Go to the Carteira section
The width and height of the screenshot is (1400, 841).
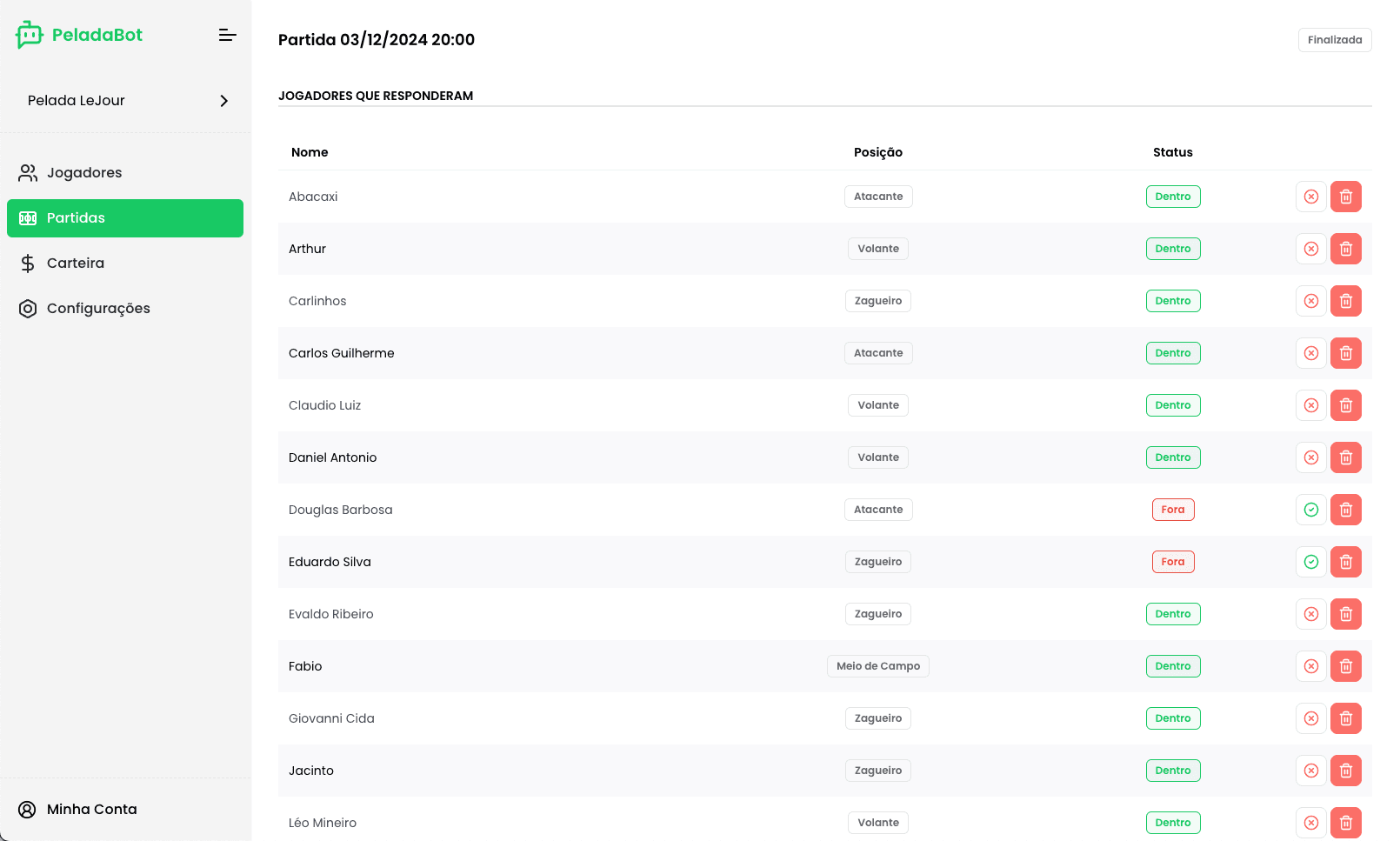[76, 264]
